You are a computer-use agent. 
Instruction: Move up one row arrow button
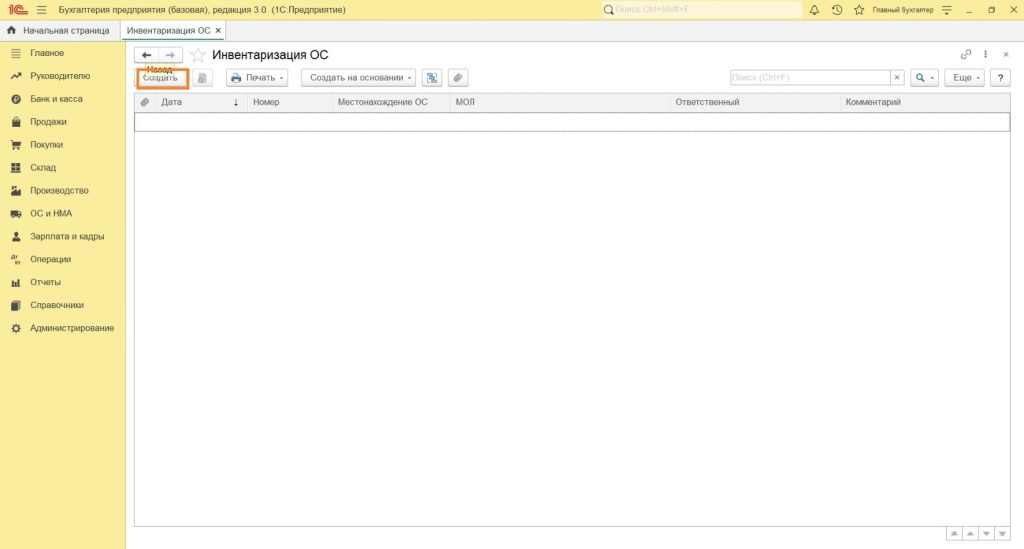(x=970, y=534)
